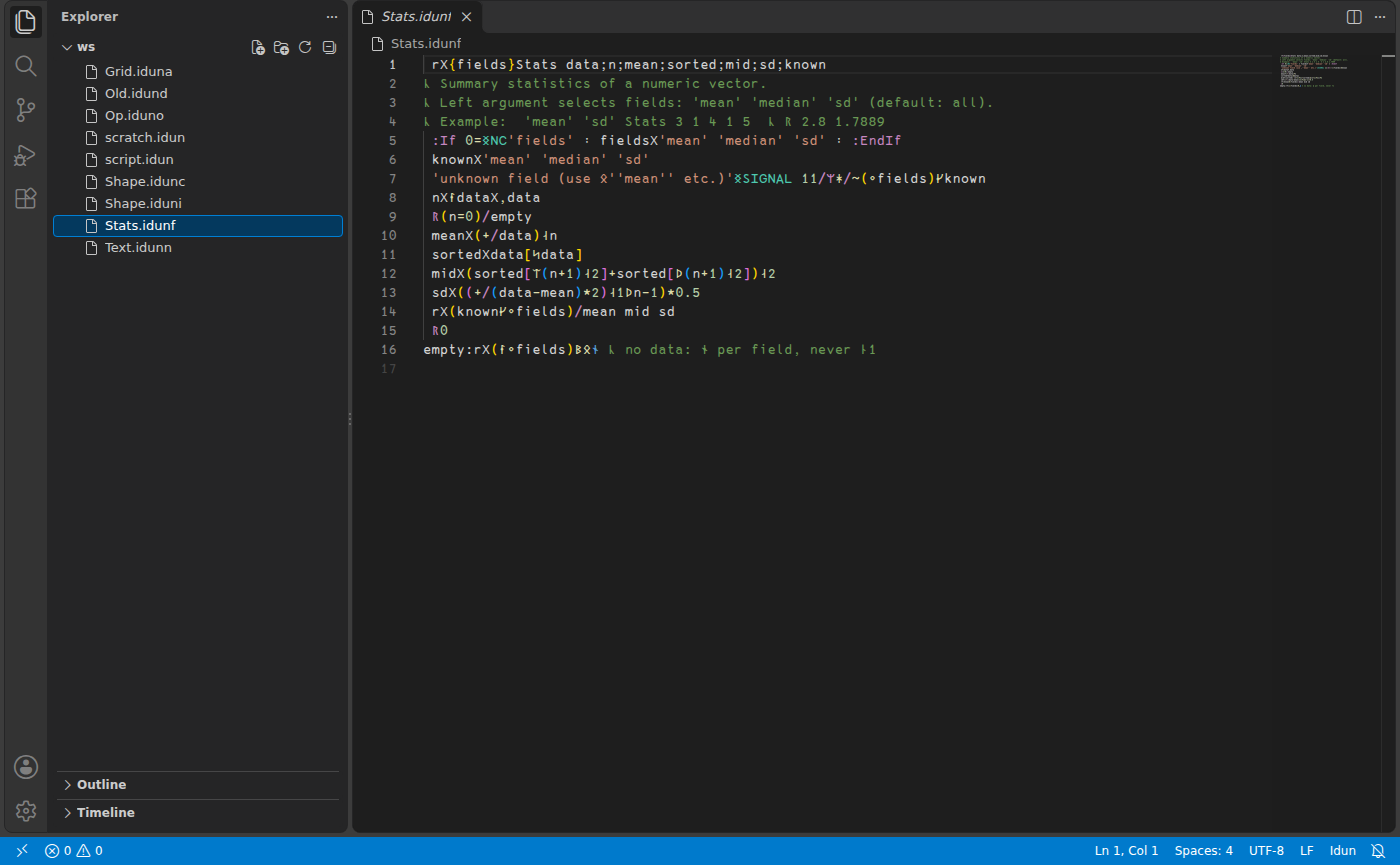Open Shape.iduni file

point(197,204)
